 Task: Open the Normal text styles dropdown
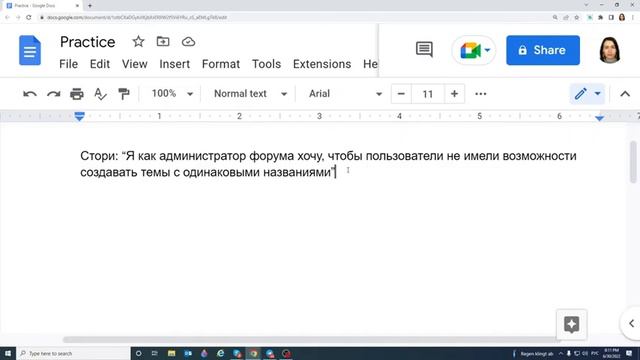250,94
